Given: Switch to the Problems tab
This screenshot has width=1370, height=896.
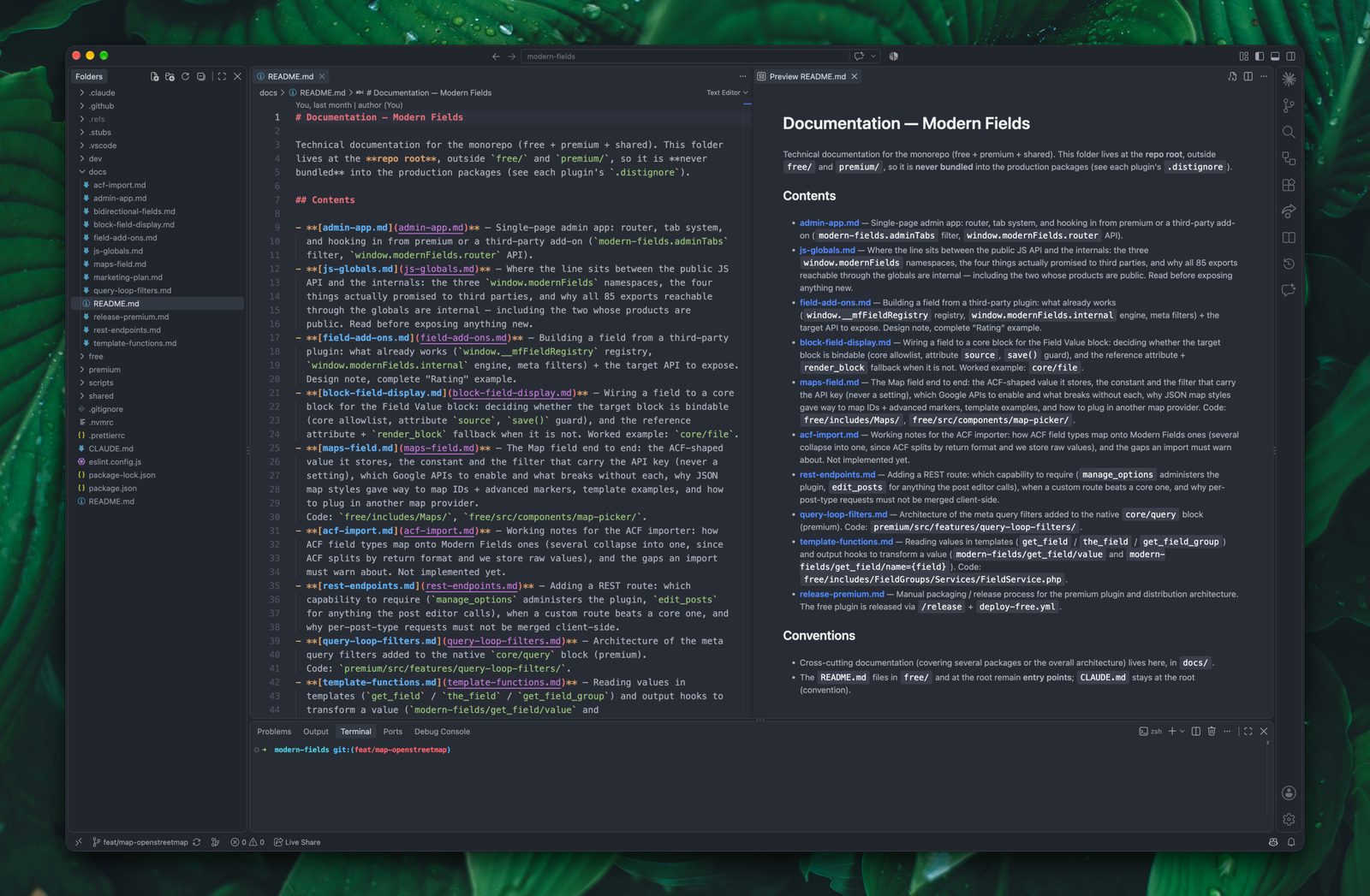Looking at the screenshot, I should point(274,732).
